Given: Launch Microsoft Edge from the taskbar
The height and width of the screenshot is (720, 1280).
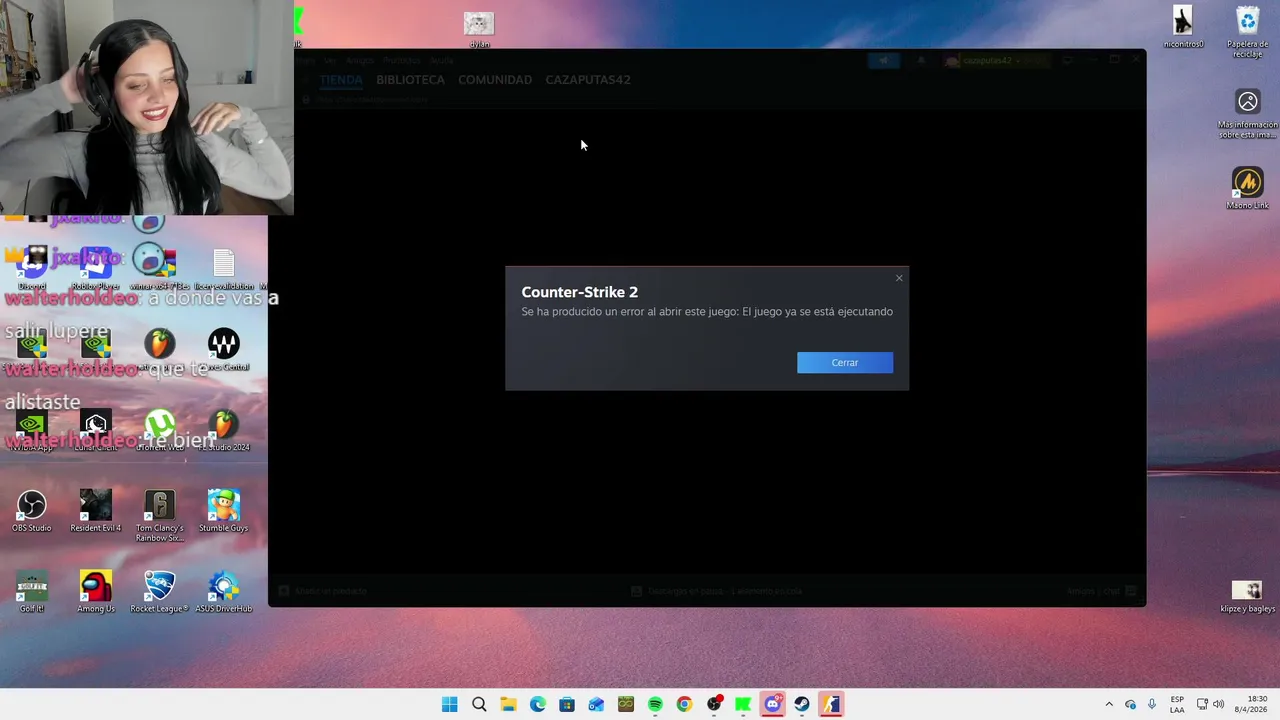Looking at the screenshot, I should 537,704.
